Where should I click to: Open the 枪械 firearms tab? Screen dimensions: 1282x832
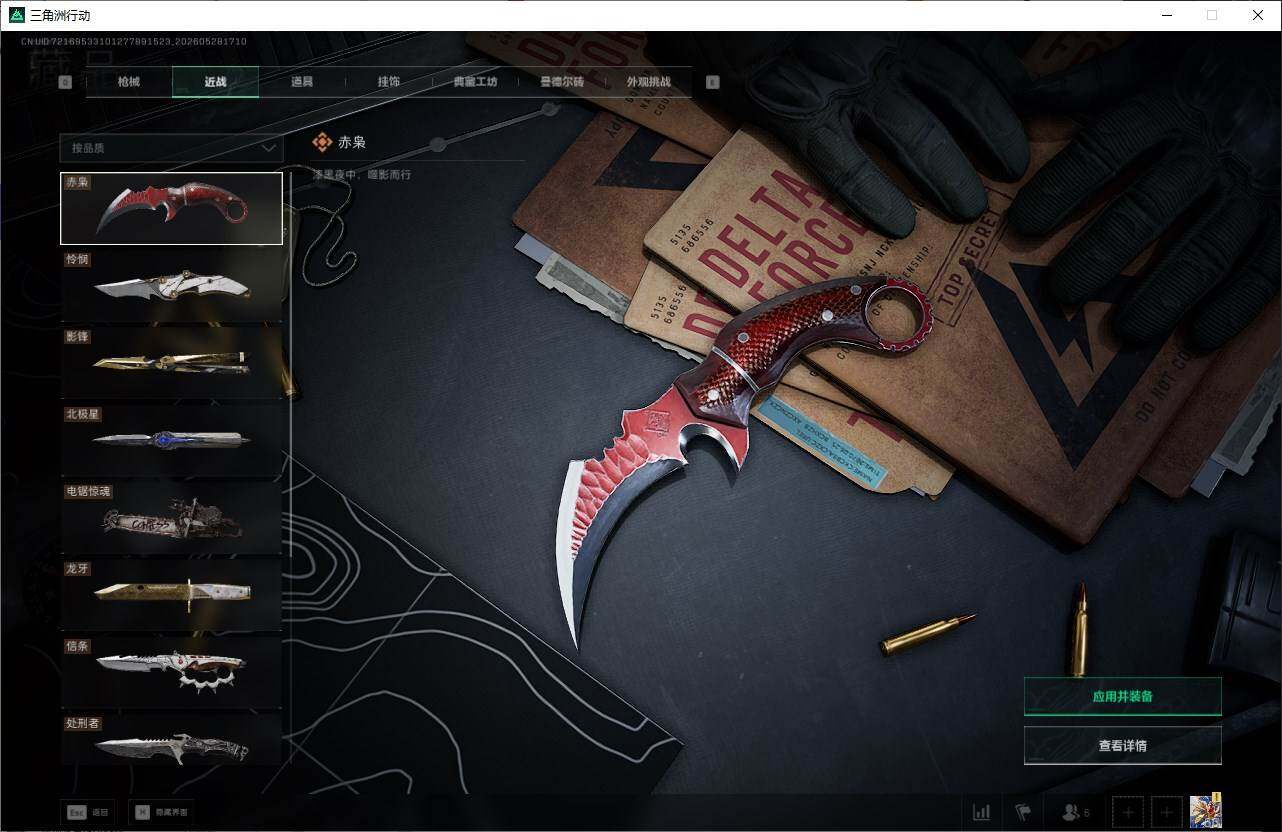[129, 82]
